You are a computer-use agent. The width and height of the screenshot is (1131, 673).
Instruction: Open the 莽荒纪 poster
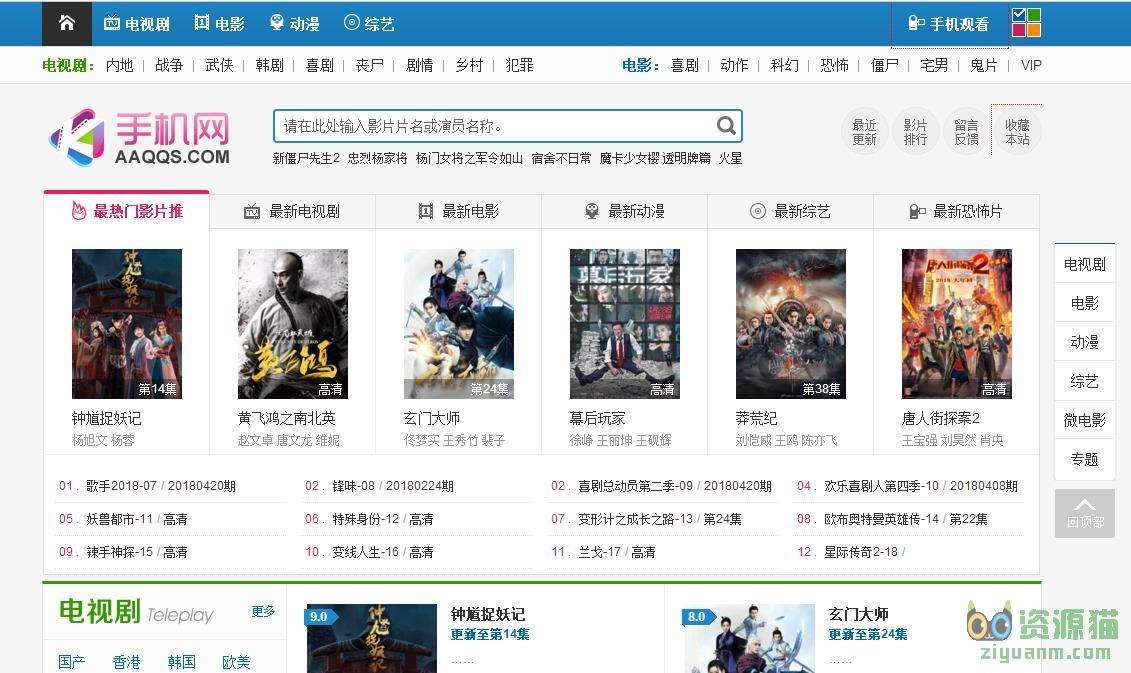click(791, 324)
